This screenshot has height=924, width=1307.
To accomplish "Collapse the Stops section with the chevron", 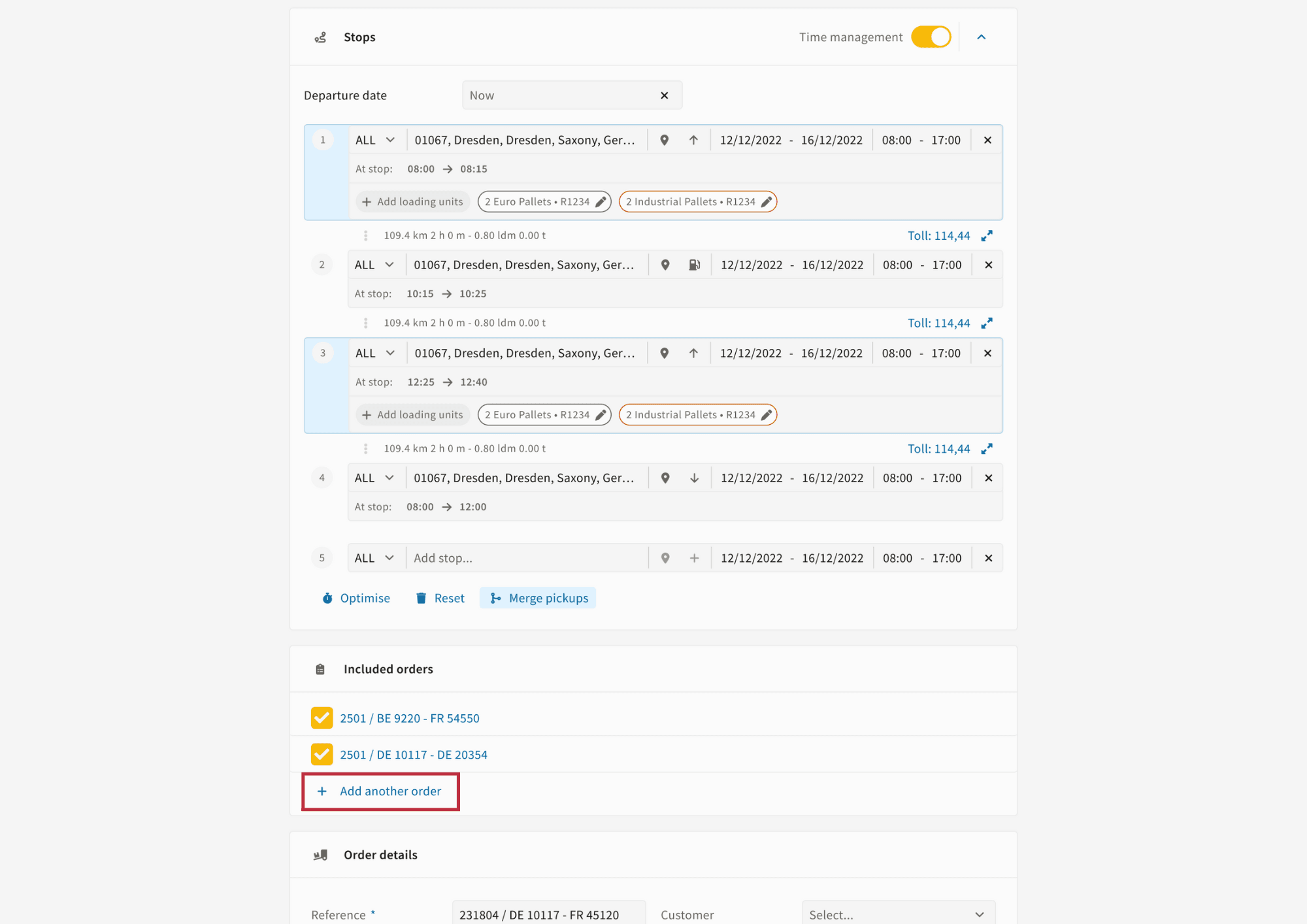I will pyautogui.click(x=981, y=37).
